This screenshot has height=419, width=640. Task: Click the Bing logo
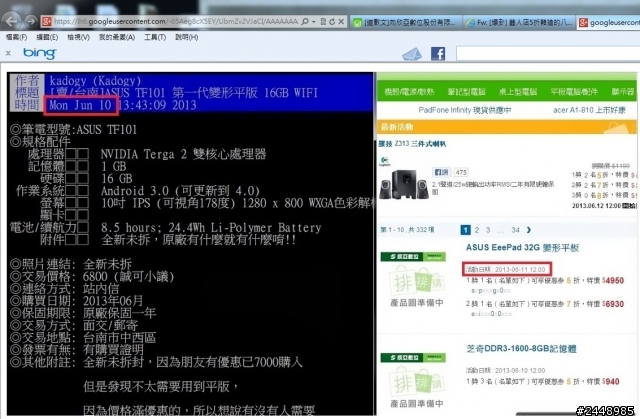point(40,53)
